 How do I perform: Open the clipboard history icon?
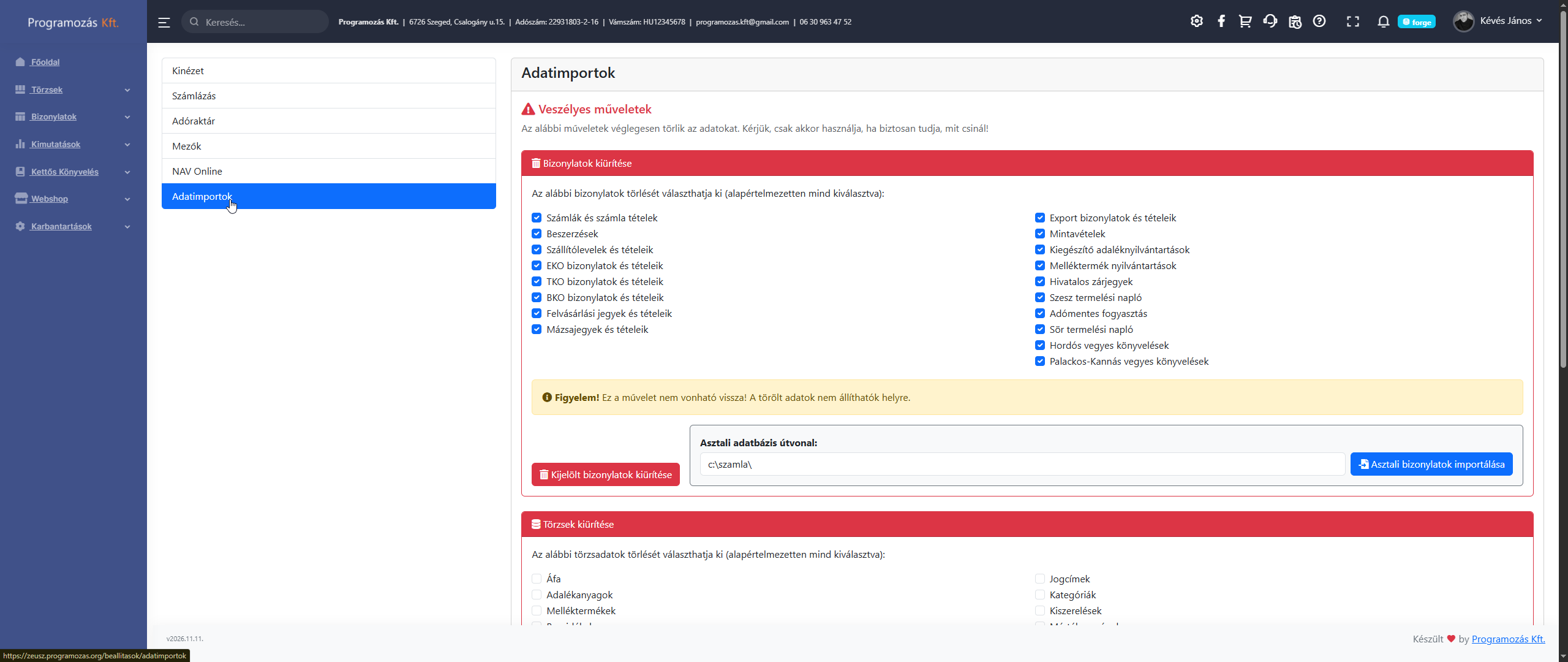click(x=1295, y=22)
